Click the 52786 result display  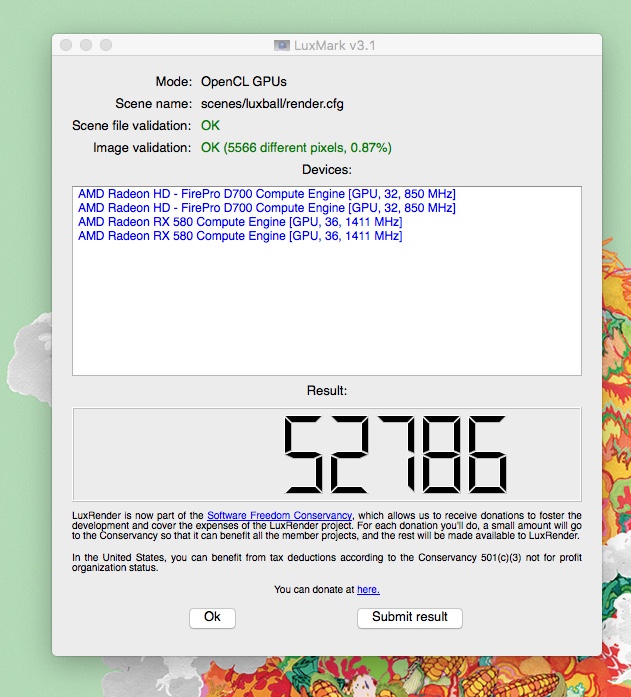point(327,454)
